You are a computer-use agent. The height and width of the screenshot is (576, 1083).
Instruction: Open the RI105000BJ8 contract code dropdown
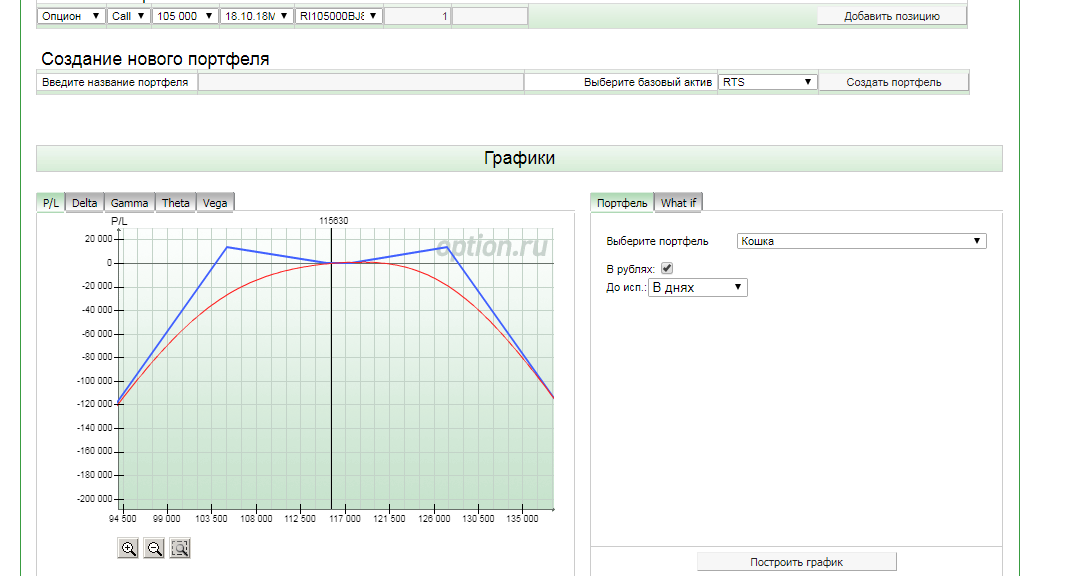coord(338,16)
